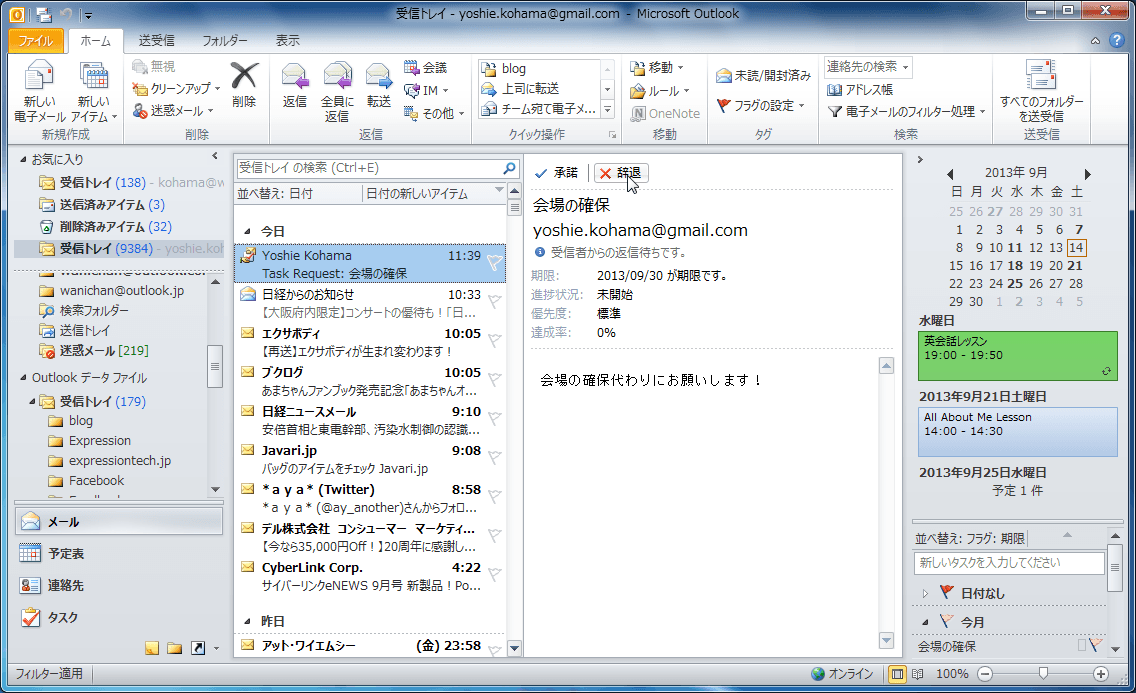
Task: Choose the 上司に転送 quick step
Action: [x=539, y=88]
